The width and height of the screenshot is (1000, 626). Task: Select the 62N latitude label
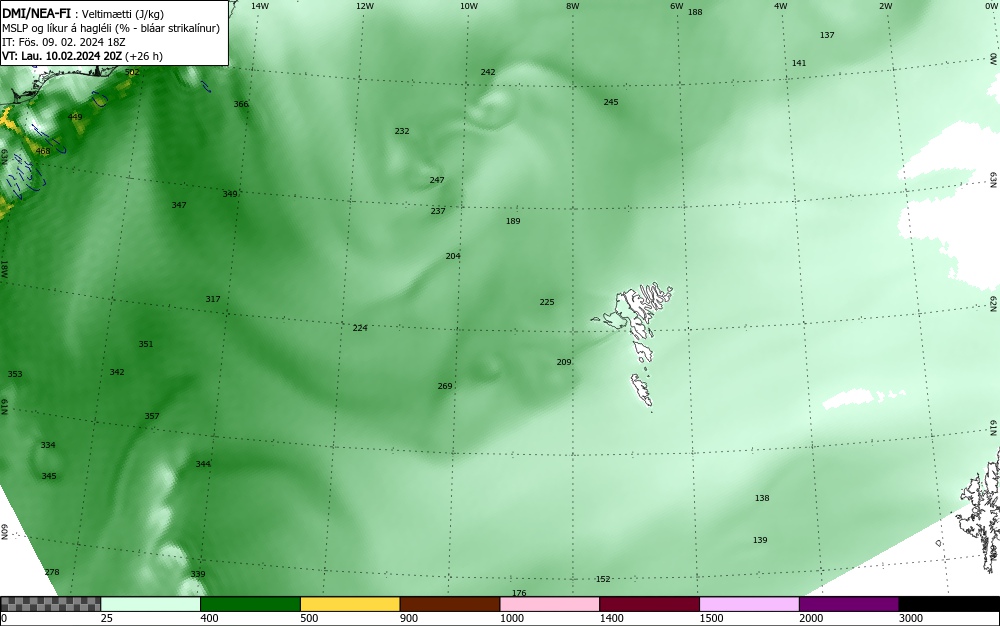click(x=994, y=303)
